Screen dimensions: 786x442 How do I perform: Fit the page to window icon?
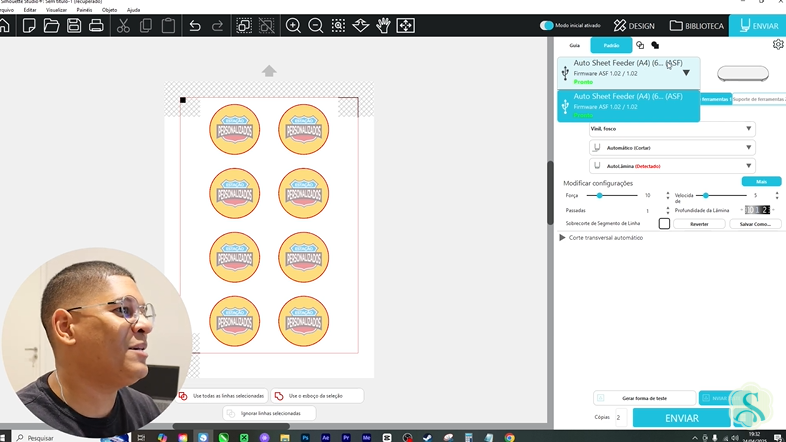coord(406,26)
